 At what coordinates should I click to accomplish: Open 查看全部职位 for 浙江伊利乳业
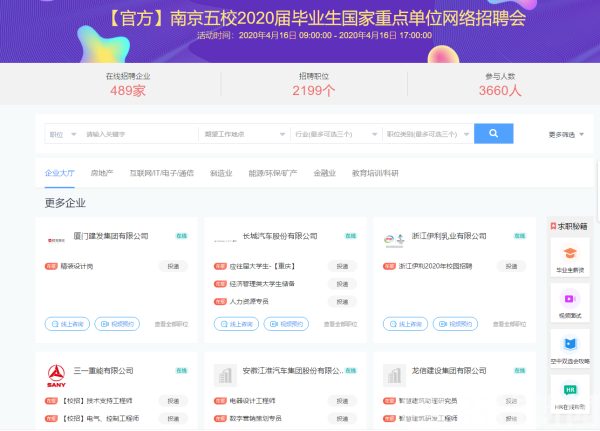[x=509, y=324]
